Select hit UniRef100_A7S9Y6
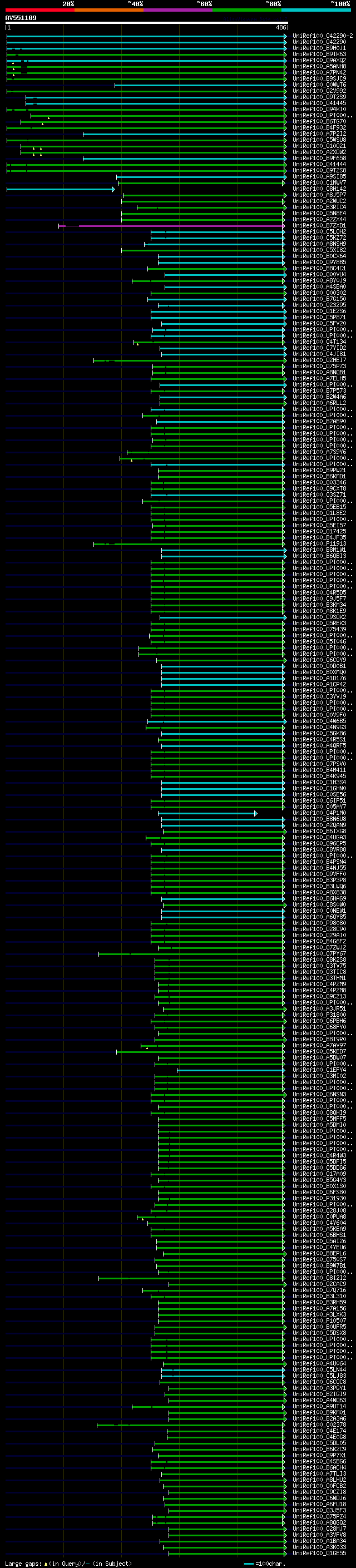The width and height of the screenshot is (356, 1568). point(319,452)
